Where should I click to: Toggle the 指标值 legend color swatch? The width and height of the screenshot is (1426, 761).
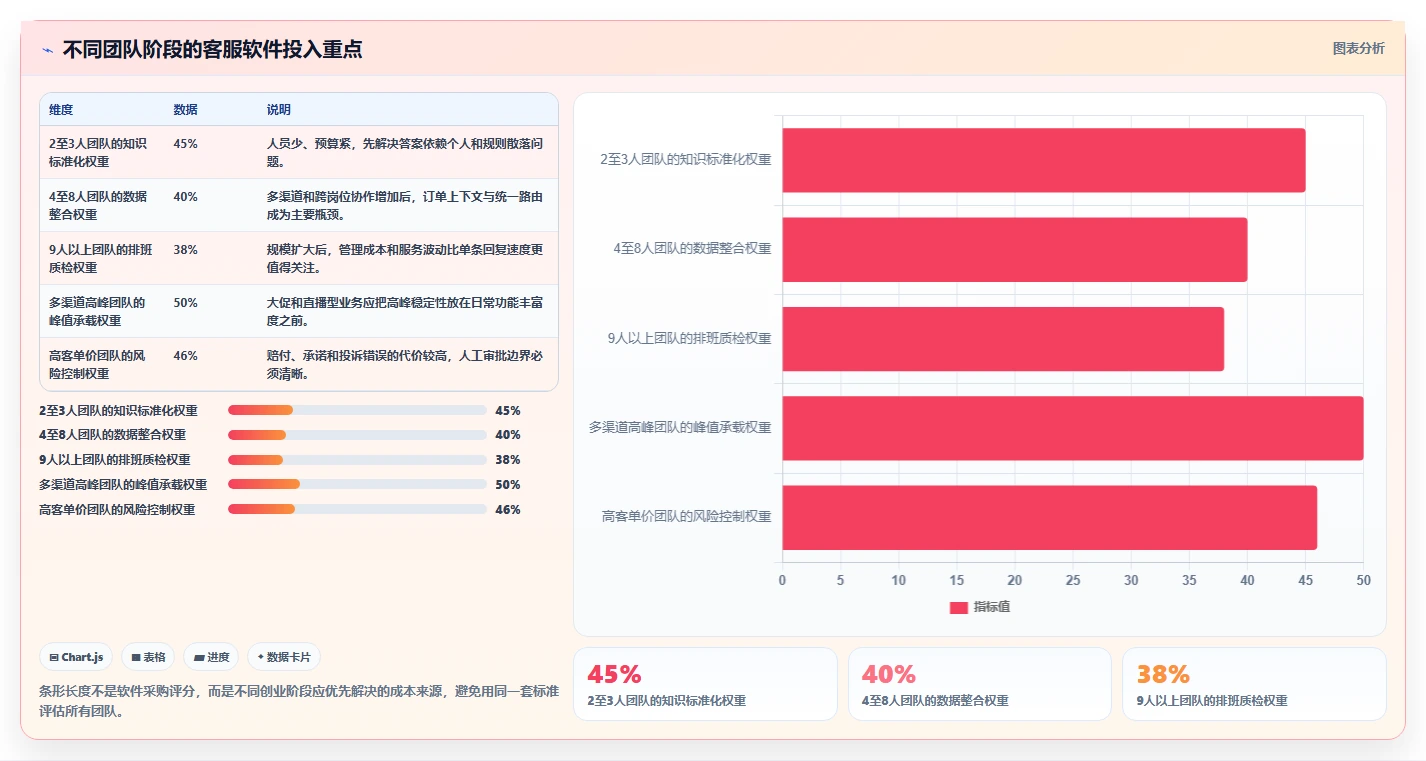click(959, 607)
